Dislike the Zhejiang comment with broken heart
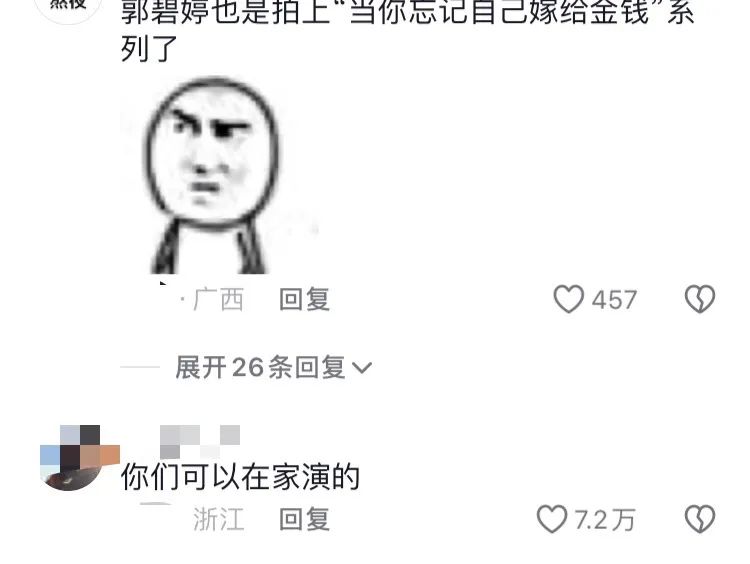The image size is (750, 564). (x=700, y=519)
